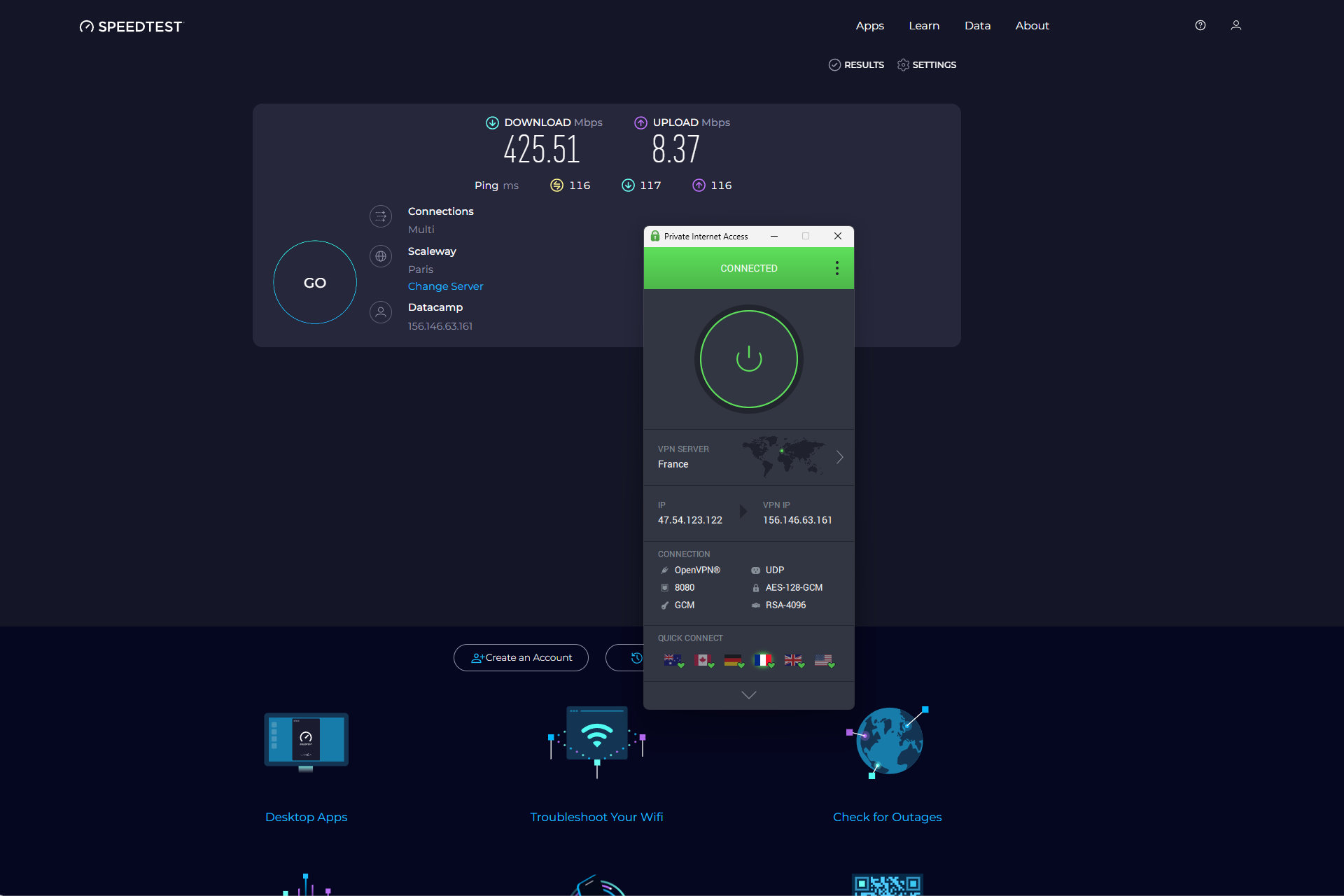Click the partially hidden history button
Image resolution: width=1344 pixels, height=896 pixels.
click(625, 657)
